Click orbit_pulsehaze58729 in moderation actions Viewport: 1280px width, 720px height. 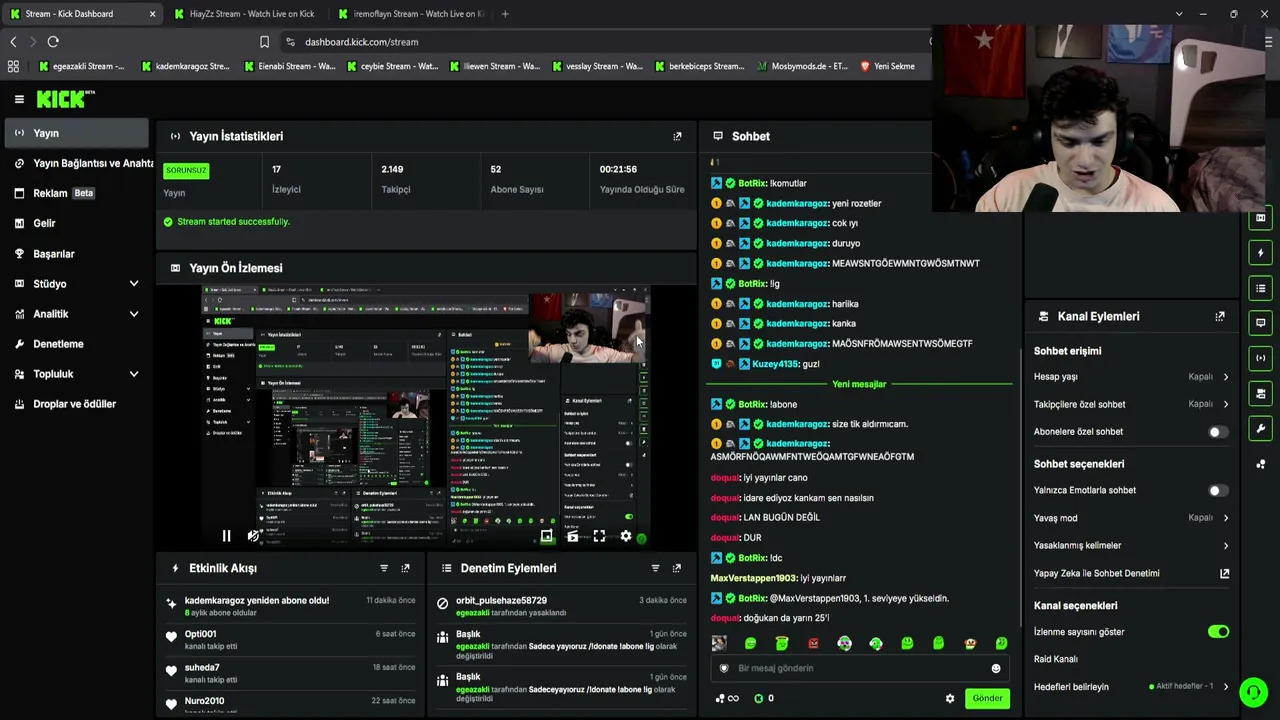[x=501, y=600]
